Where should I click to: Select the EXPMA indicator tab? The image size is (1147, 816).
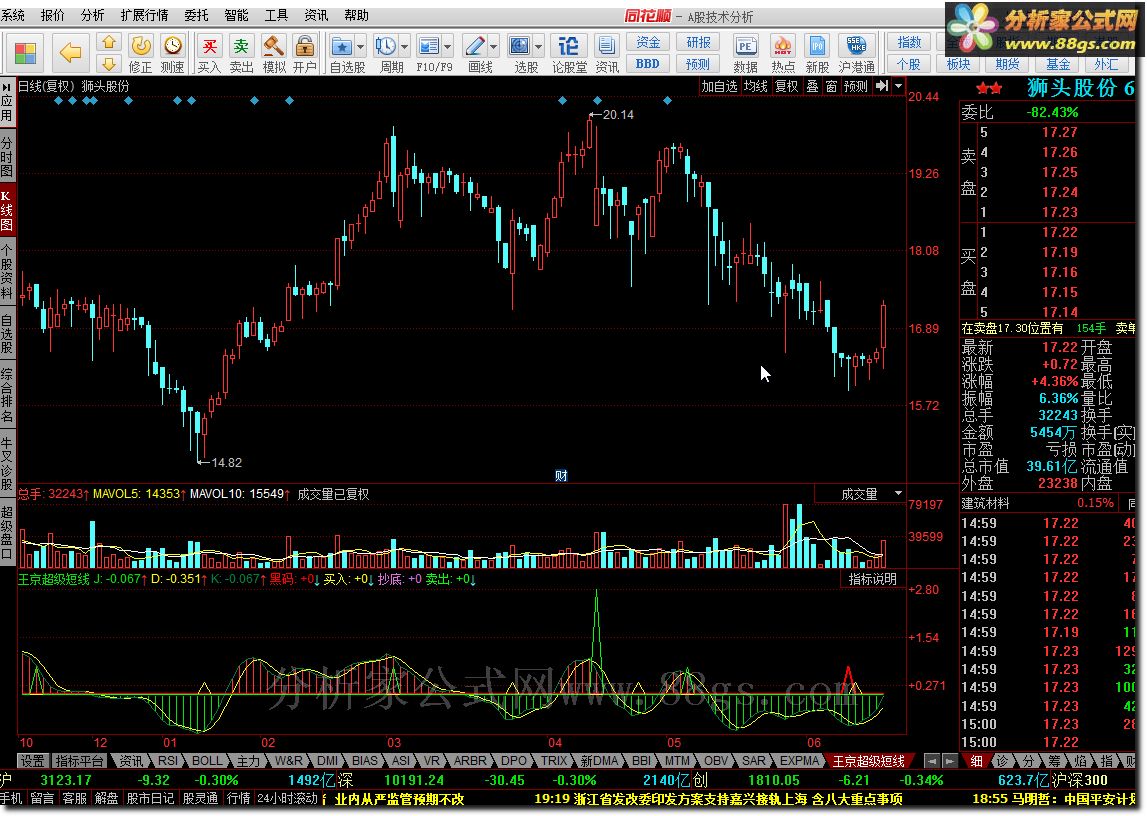tap(799, 761)
